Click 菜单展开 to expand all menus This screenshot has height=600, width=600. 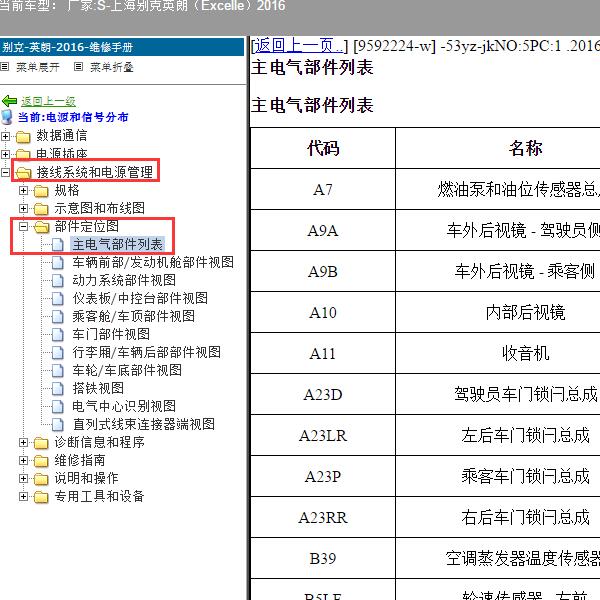(38, 67)
